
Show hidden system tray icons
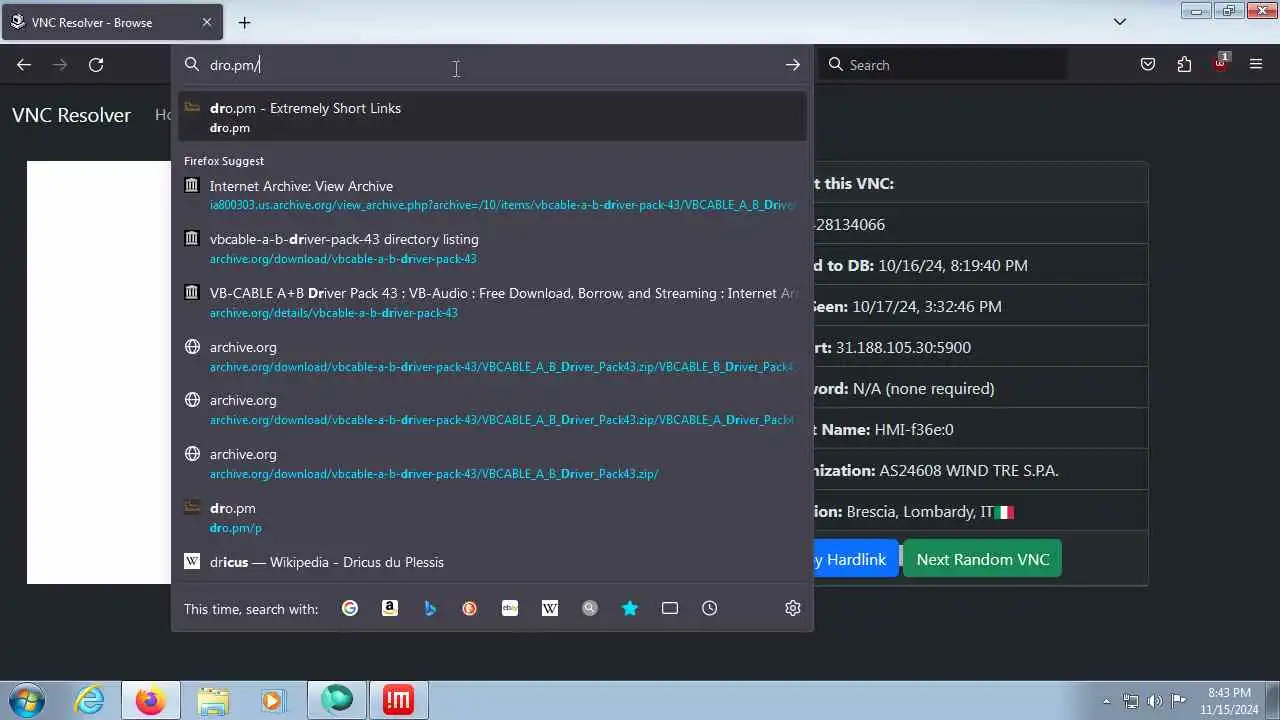(1106, 701)
